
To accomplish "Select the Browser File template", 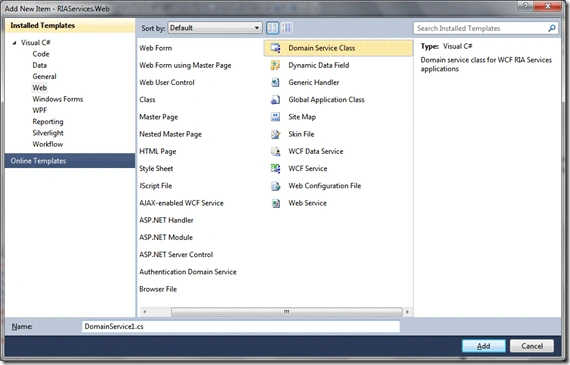I will click(x=158, y=289).
